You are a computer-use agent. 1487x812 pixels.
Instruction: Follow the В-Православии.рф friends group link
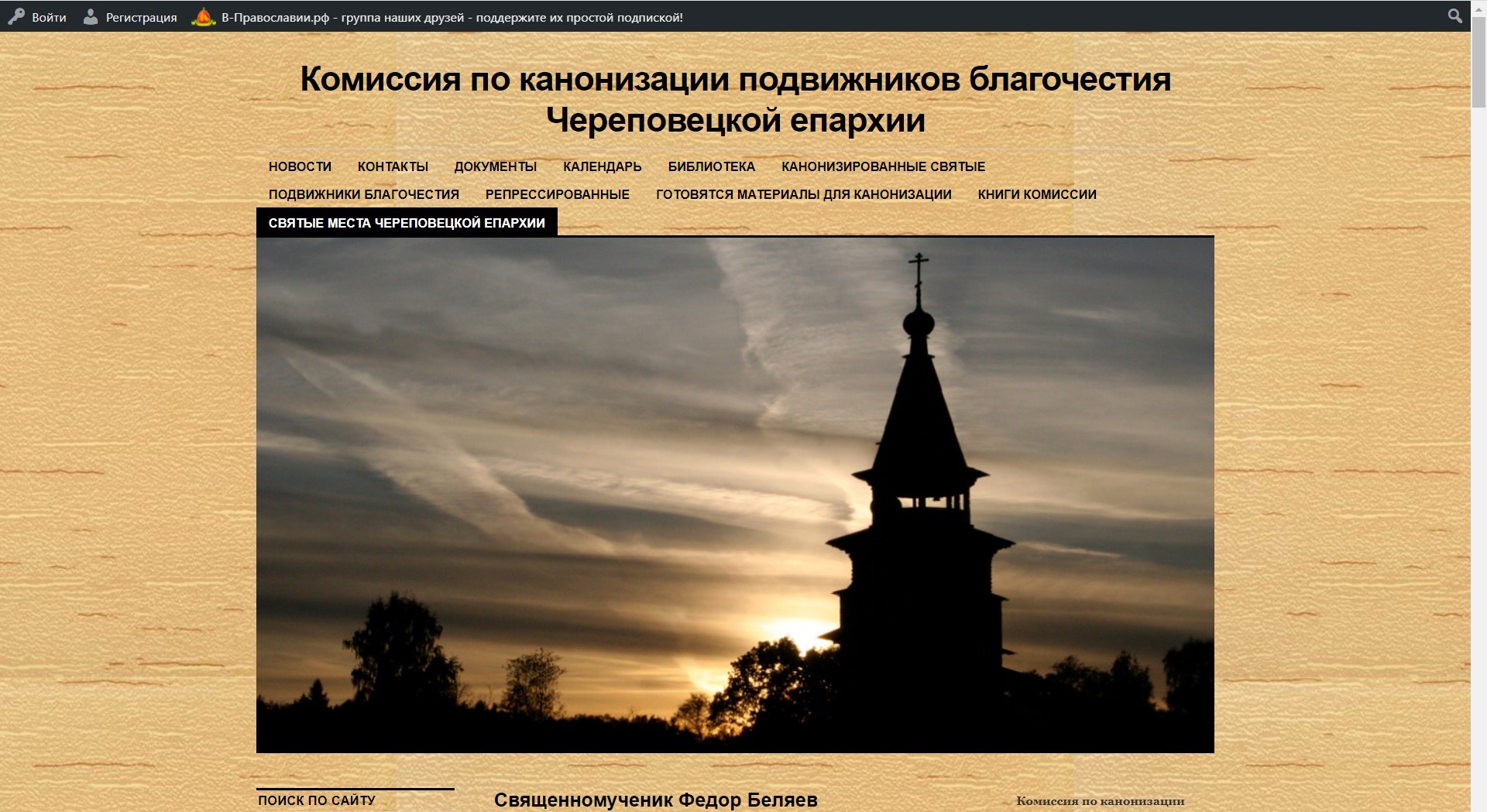(x=452, y=17)
